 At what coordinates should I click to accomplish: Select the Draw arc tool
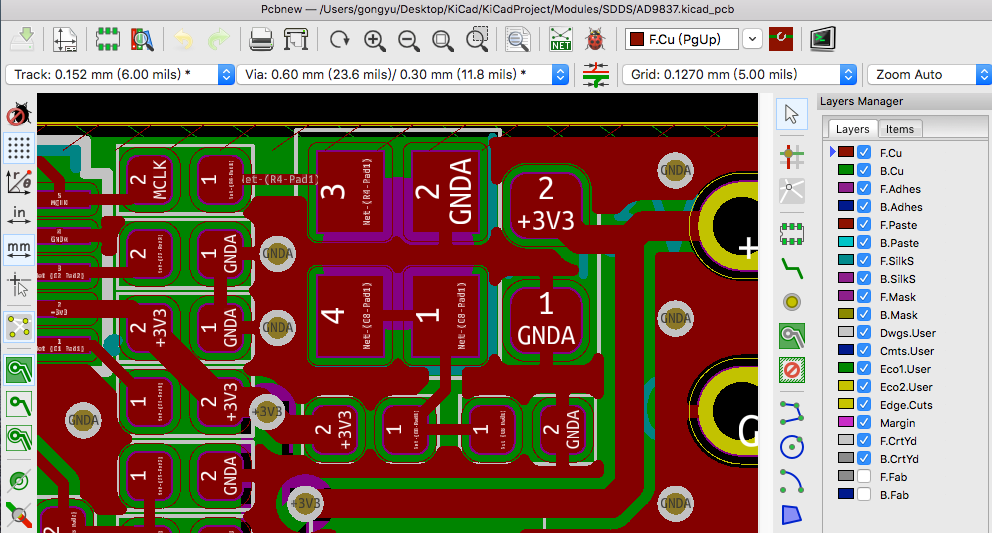(791, 481)
